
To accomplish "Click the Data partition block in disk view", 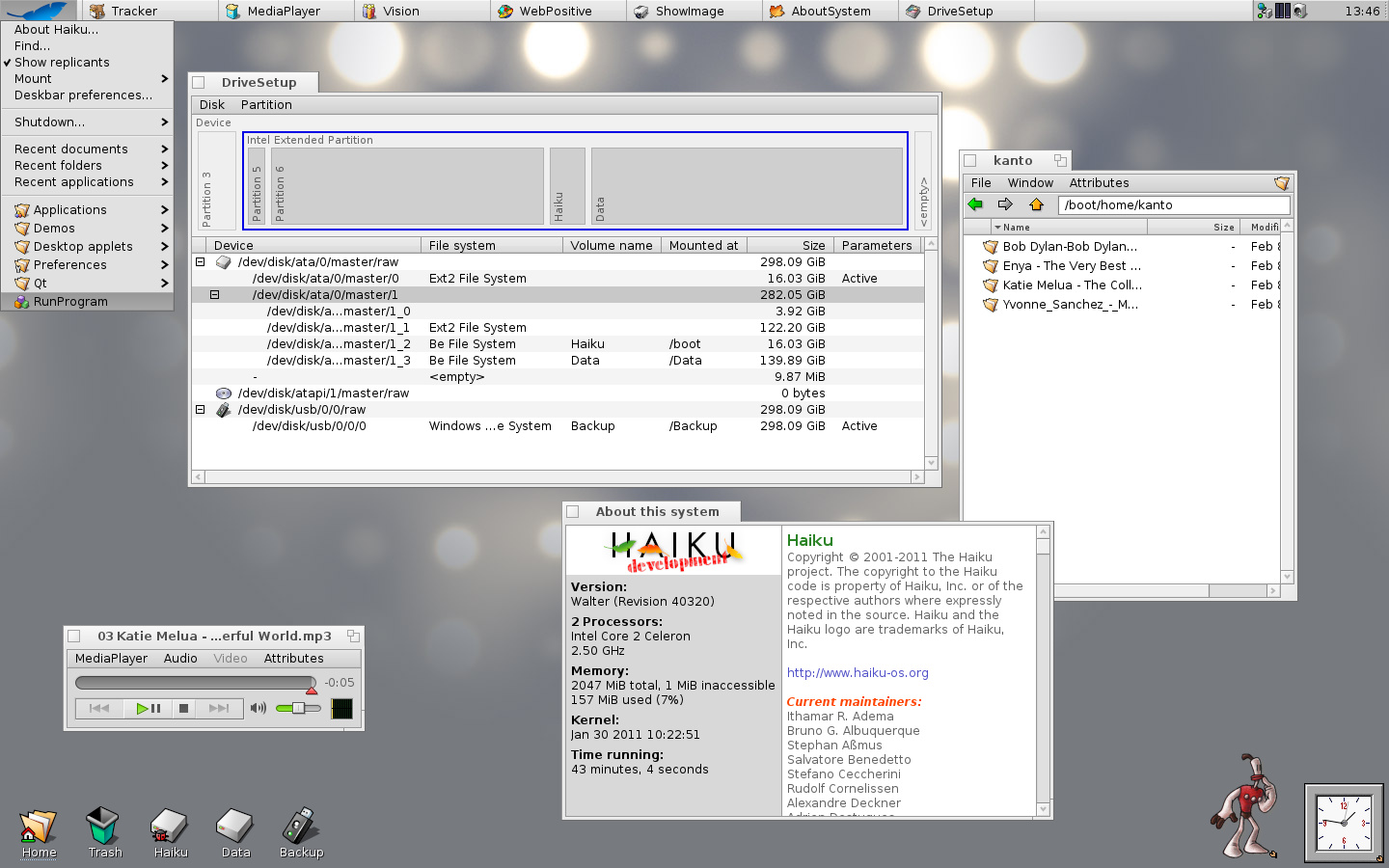I will [747, 185].
